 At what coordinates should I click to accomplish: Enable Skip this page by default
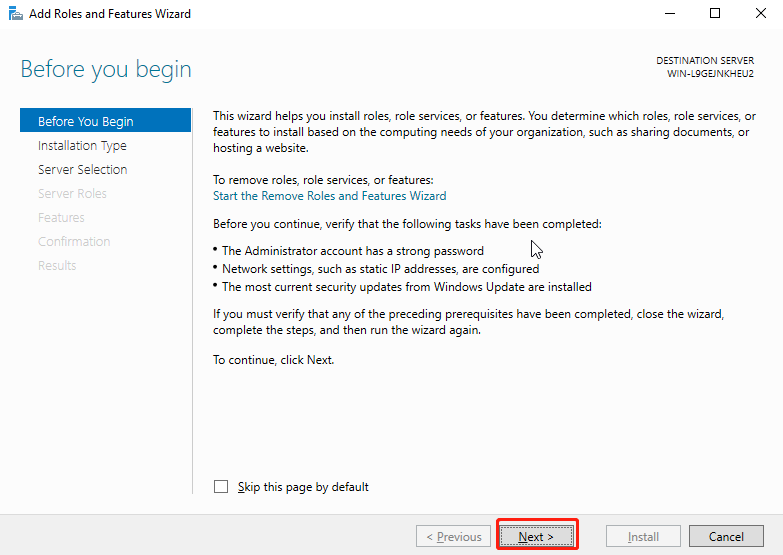221,487
